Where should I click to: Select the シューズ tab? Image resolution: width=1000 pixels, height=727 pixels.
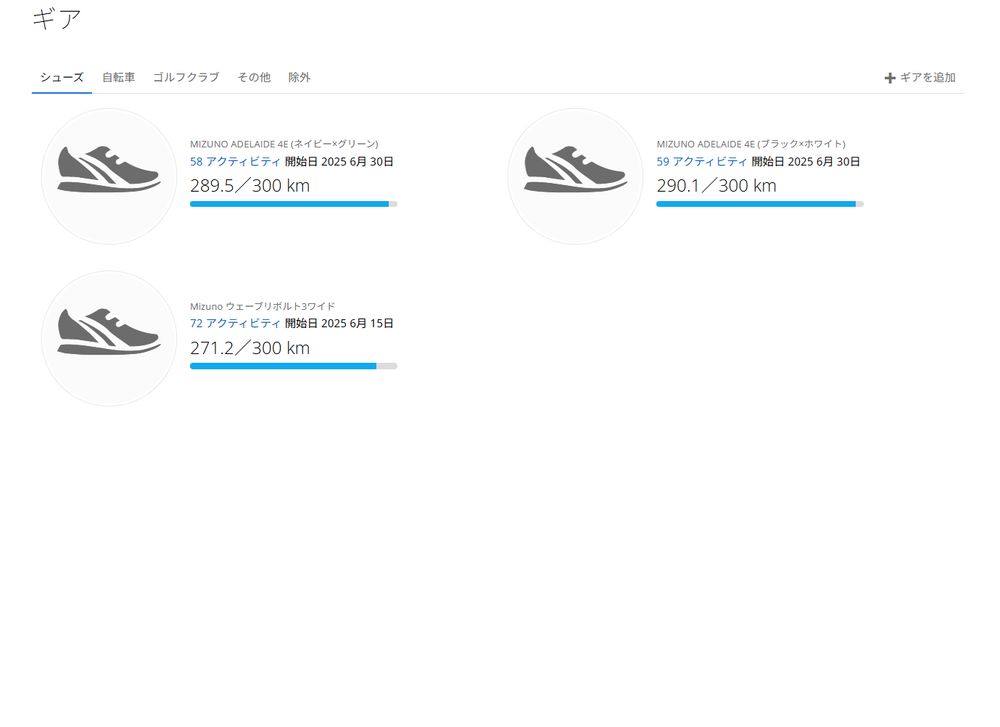coord(62,78)
